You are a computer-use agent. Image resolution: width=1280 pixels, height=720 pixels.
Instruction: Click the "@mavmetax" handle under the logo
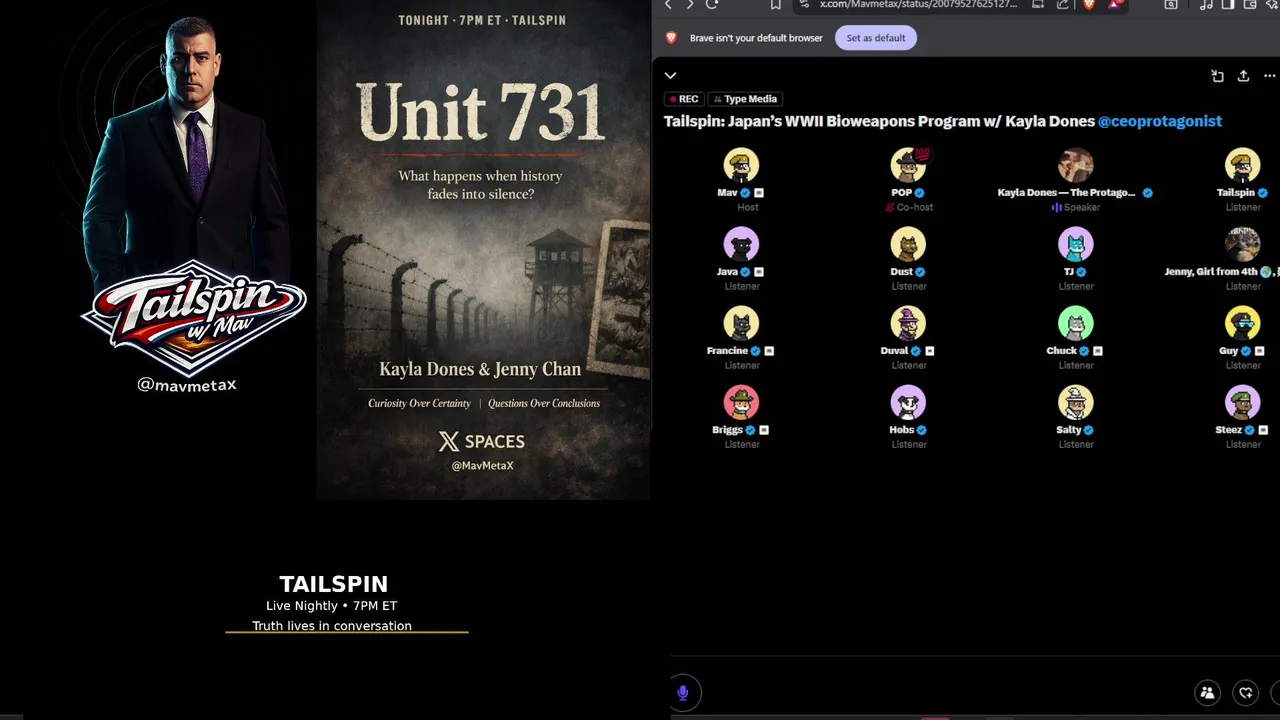pyautogui.click(x=187, y=385)
